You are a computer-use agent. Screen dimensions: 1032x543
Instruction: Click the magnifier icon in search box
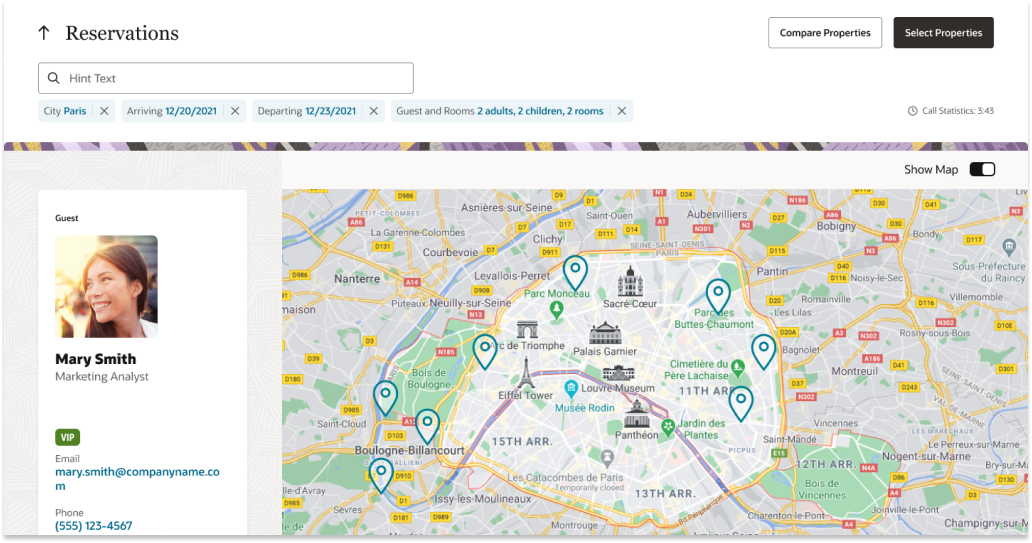pos(54,78)
